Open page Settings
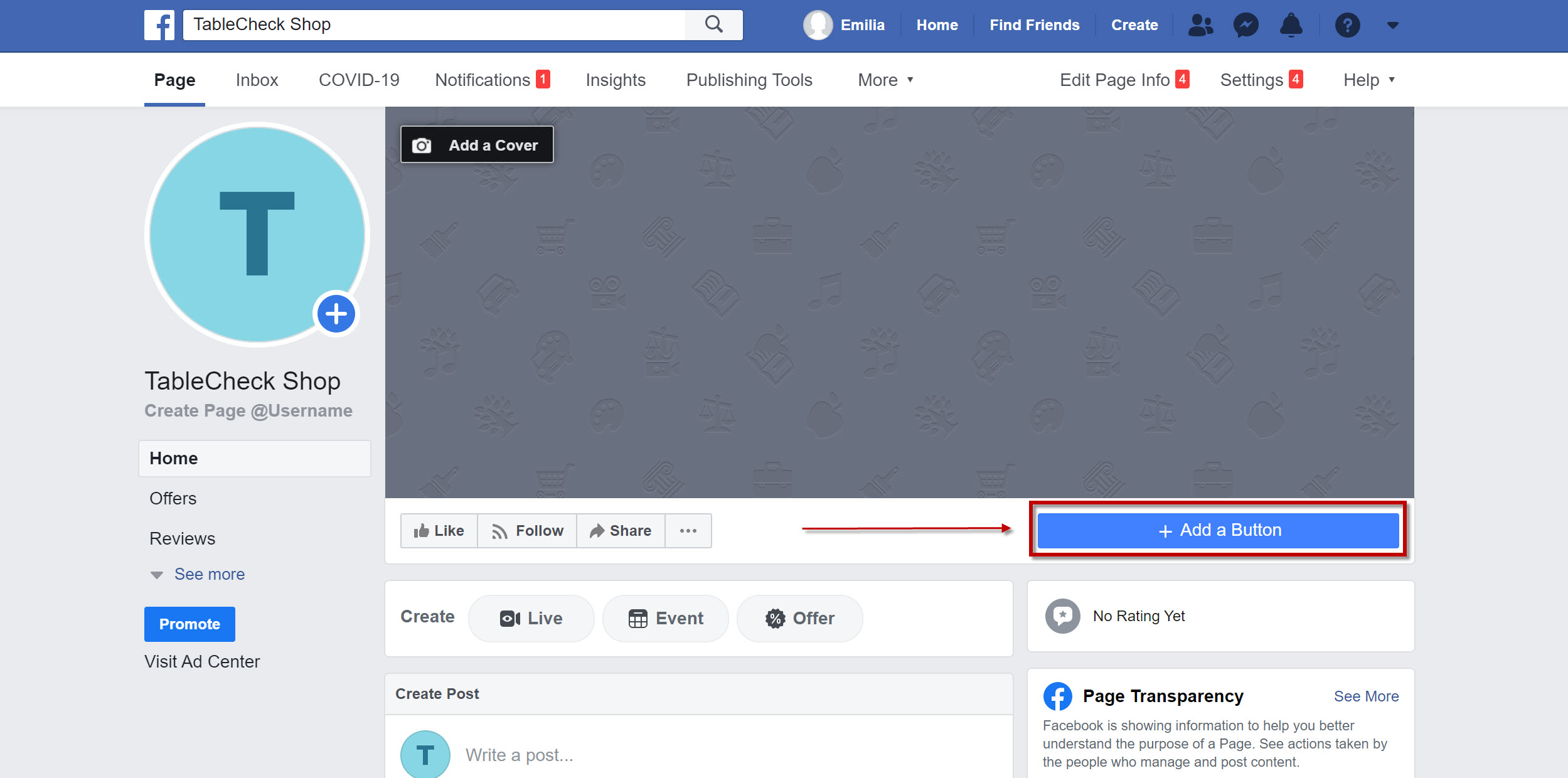This screenshot has width=1568, height=778. click(1261, 80)
